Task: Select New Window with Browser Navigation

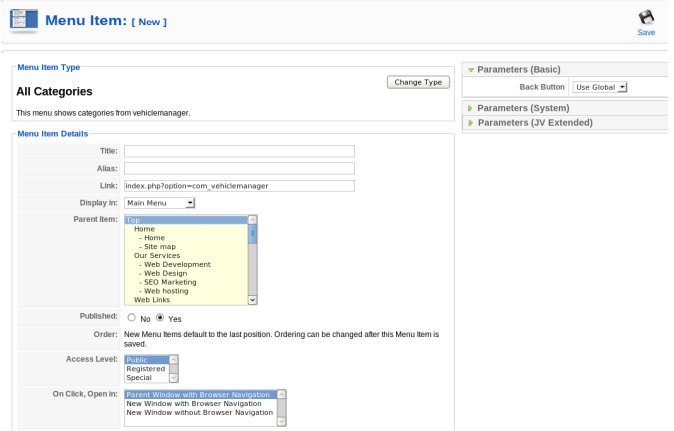Action: coord(201,403)
